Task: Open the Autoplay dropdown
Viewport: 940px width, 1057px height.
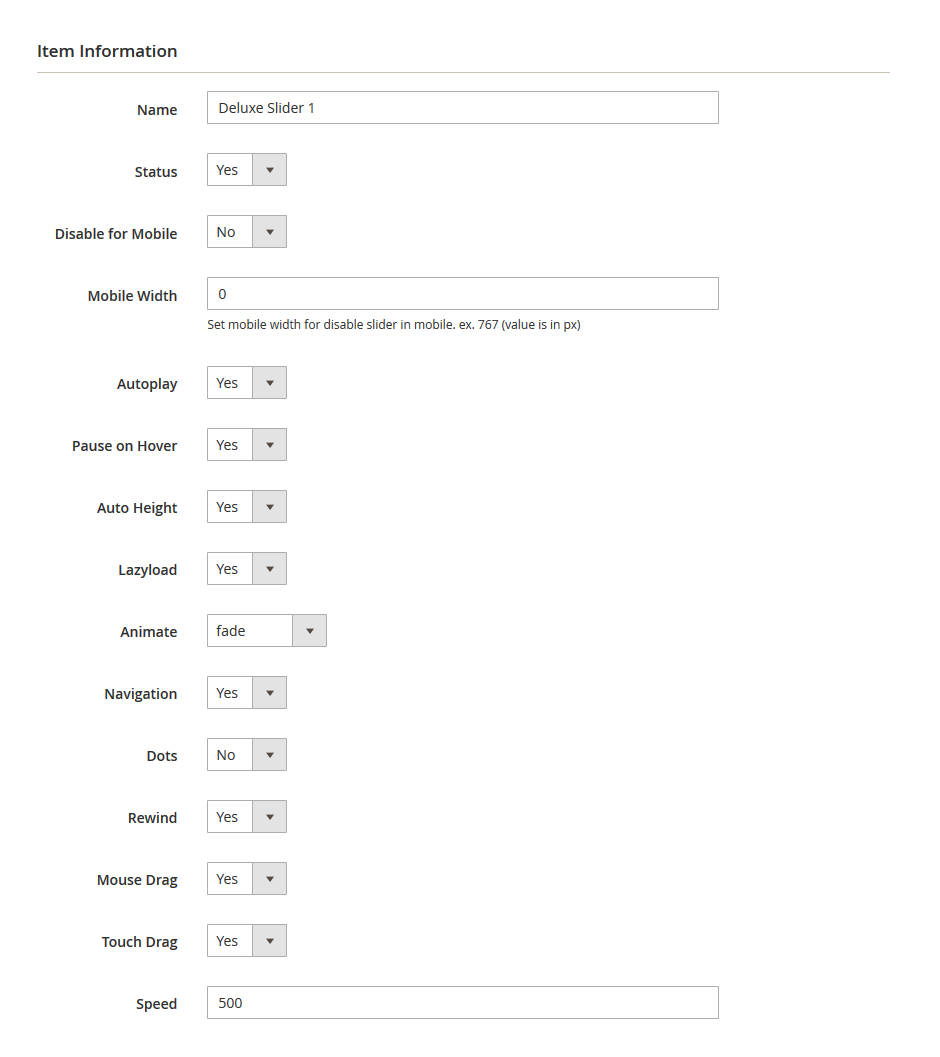Action: pyautogui.click(x=247, y=383)
